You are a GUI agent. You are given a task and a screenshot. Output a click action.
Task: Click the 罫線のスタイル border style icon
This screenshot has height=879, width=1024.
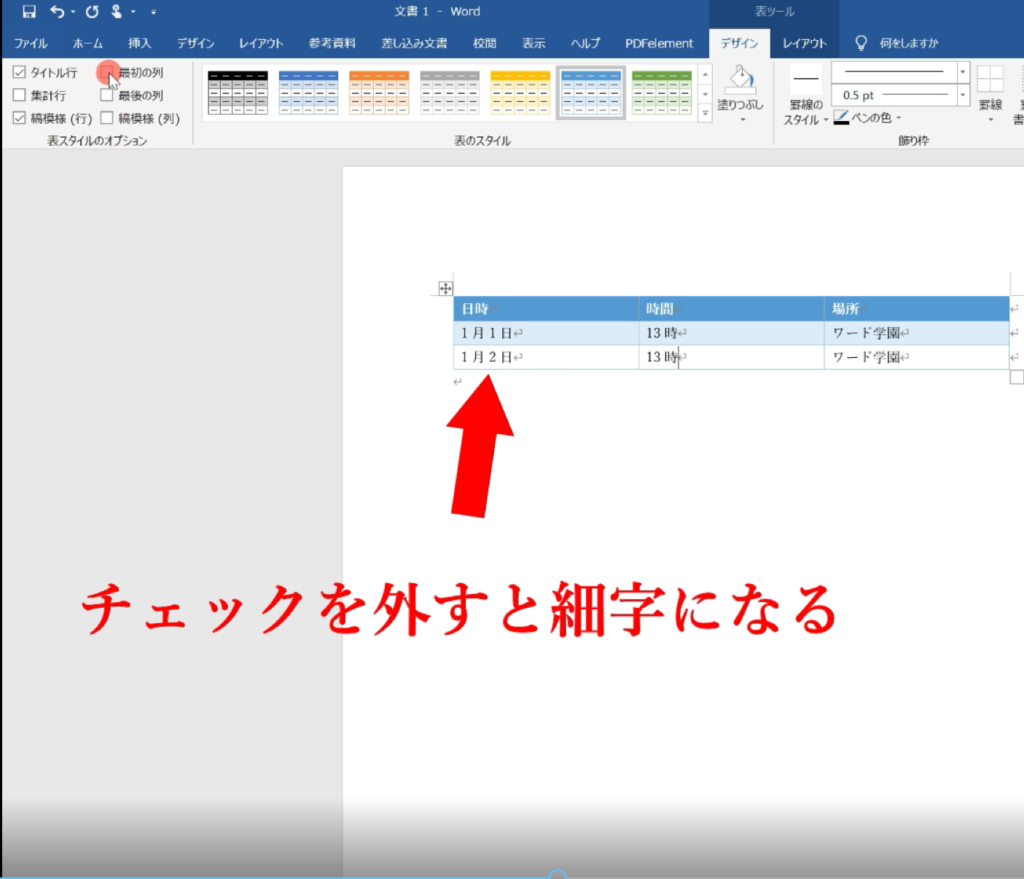tap(806, 80)
